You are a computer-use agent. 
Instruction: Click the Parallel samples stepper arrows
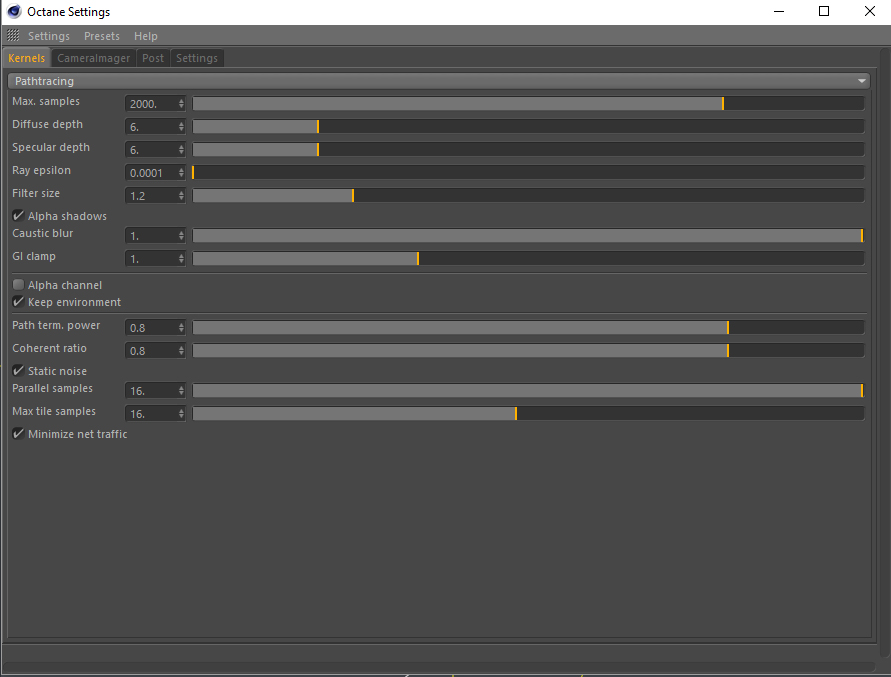click(x=181, y=391)
